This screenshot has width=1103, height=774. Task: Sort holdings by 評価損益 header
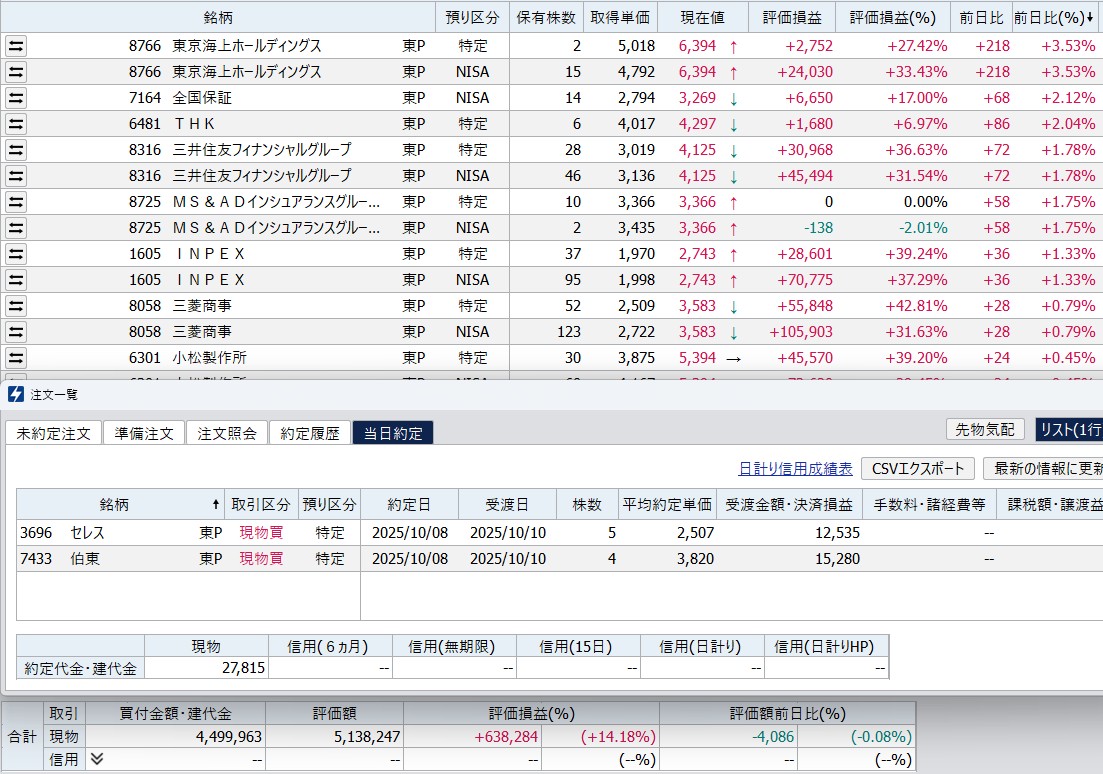[792, 18]
